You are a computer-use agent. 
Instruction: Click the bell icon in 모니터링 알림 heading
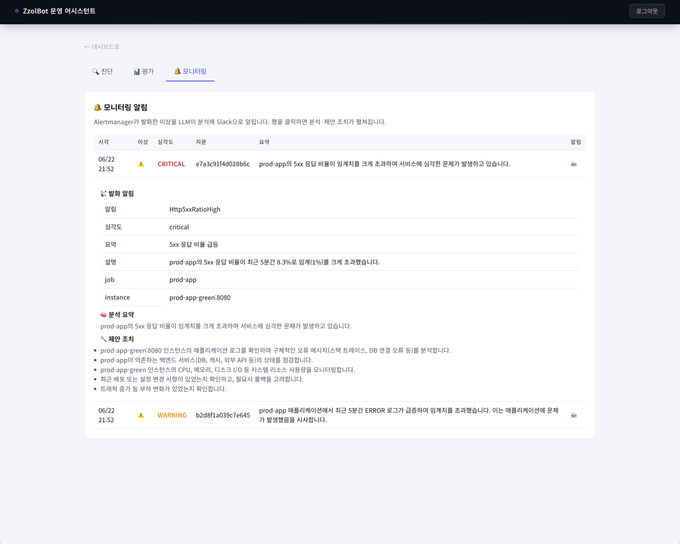tap(98, 107)
